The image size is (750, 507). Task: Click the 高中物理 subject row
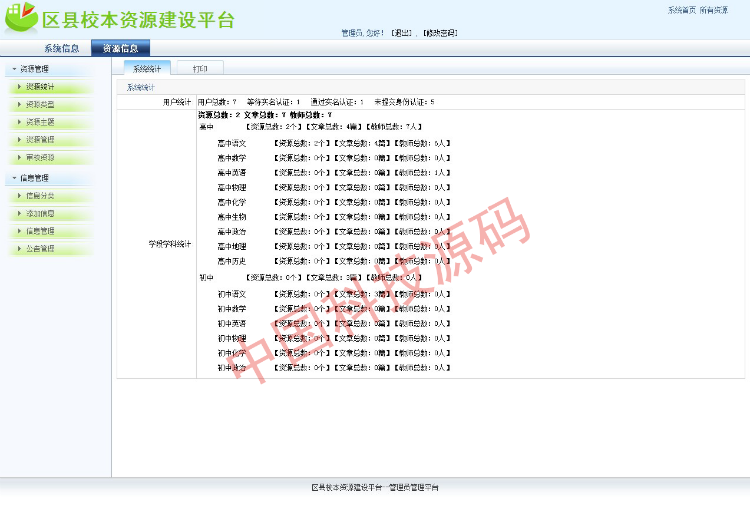pos(333,187)
